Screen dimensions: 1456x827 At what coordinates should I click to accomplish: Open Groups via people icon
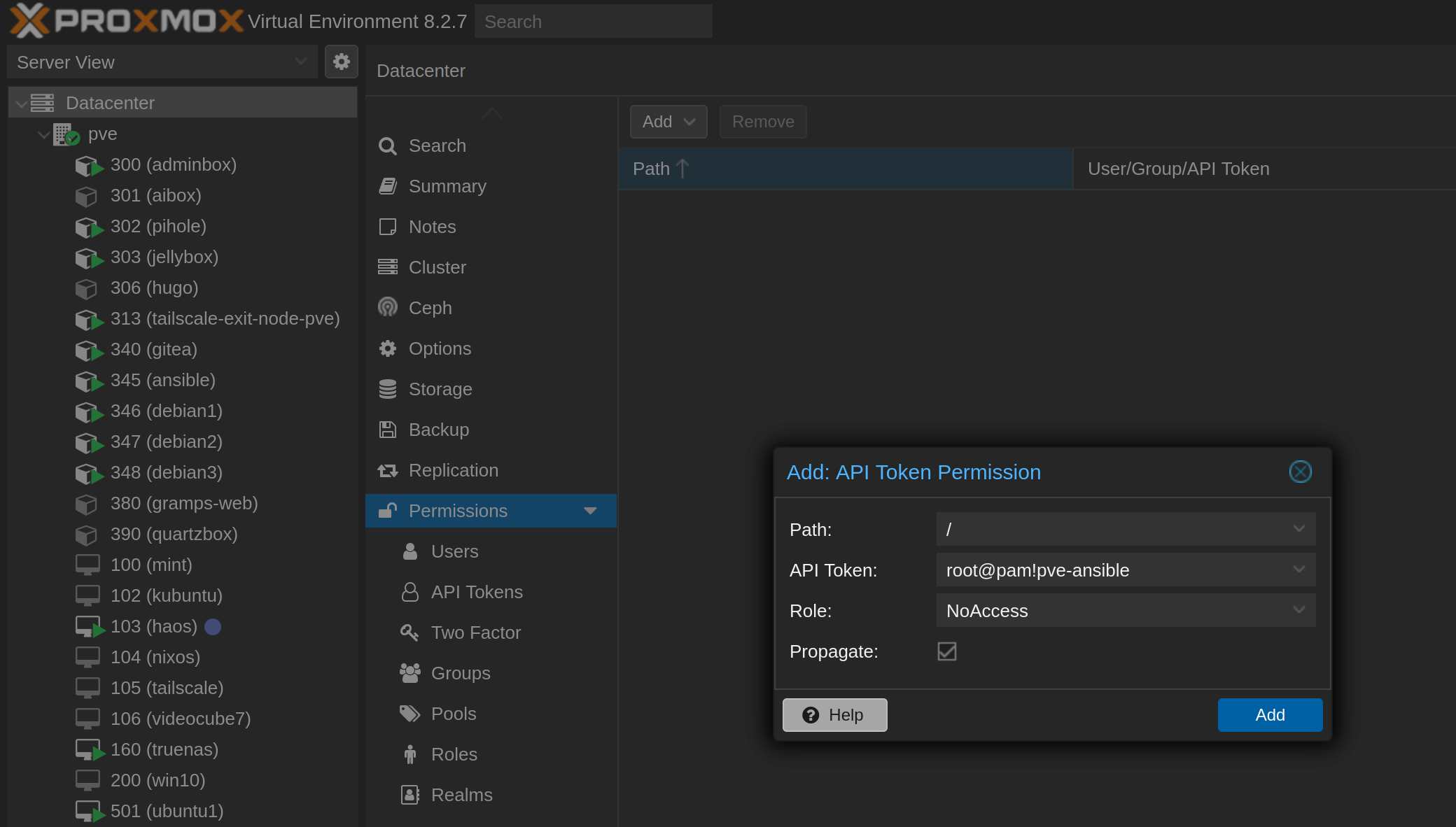click(x=409, y=673)
